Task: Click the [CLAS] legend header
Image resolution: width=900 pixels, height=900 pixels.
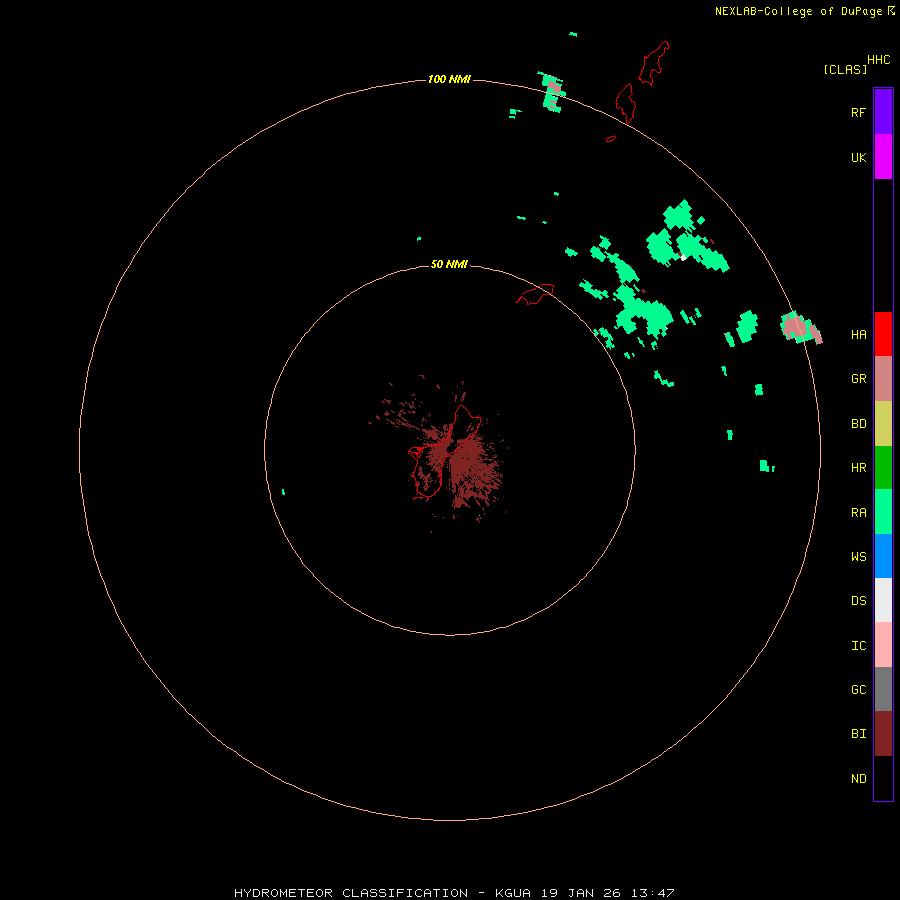Action: coord(845,69)
